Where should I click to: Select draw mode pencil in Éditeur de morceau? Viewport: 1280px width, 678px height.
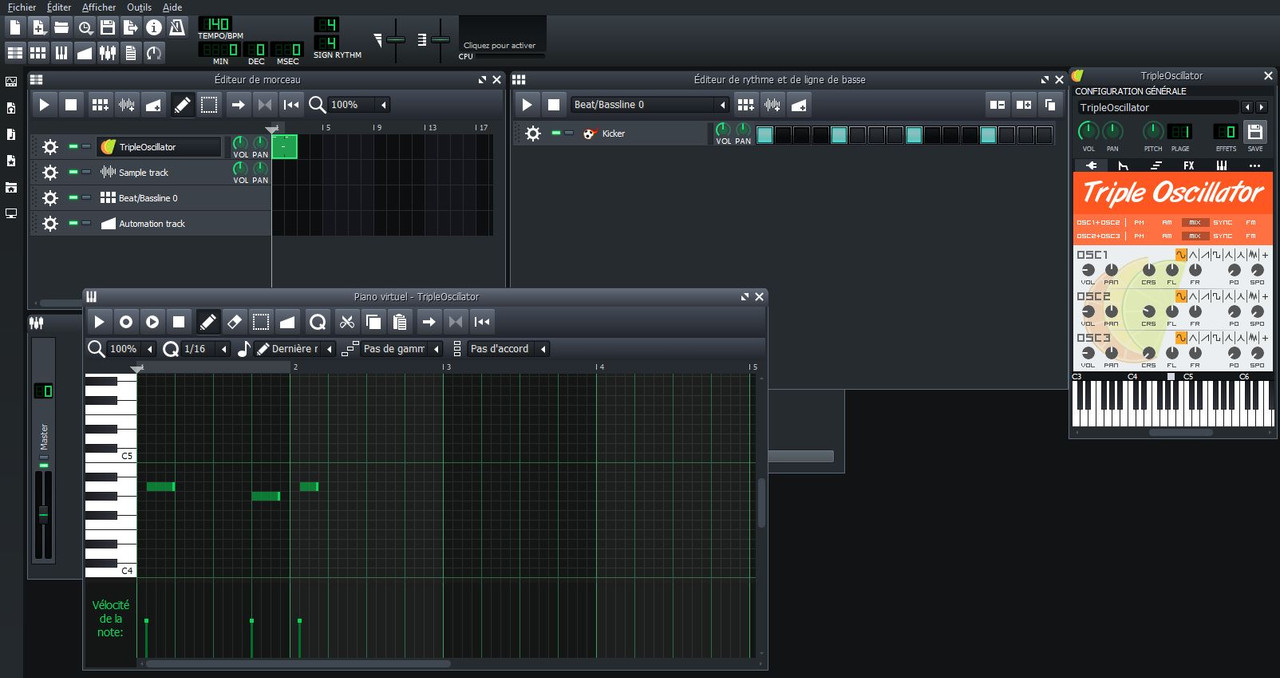(x=182, y=104)
